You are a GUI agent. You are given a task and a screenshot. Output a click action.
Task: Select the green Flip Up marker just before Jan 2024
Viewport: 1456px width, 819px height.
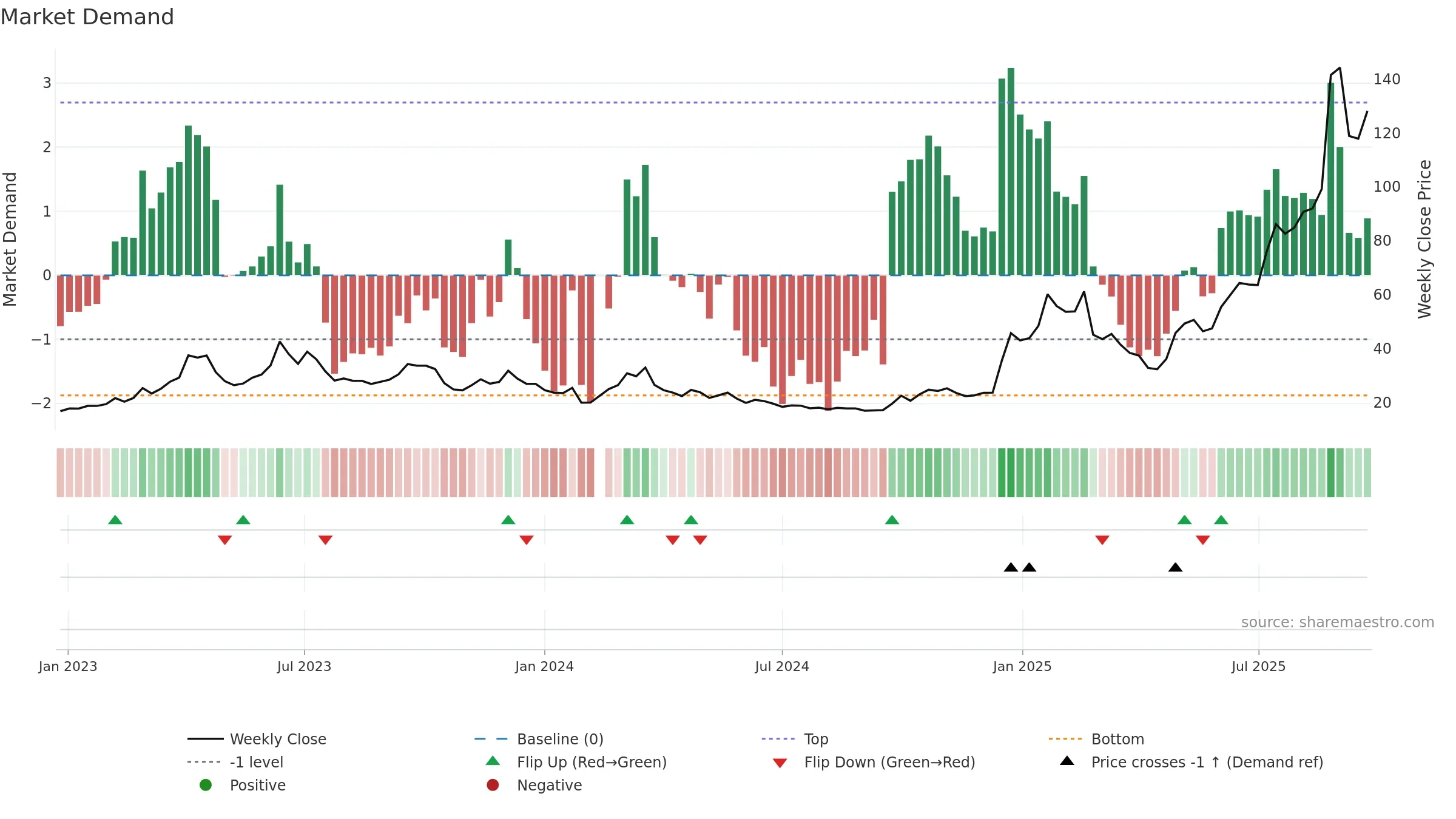tap(508, 520)
